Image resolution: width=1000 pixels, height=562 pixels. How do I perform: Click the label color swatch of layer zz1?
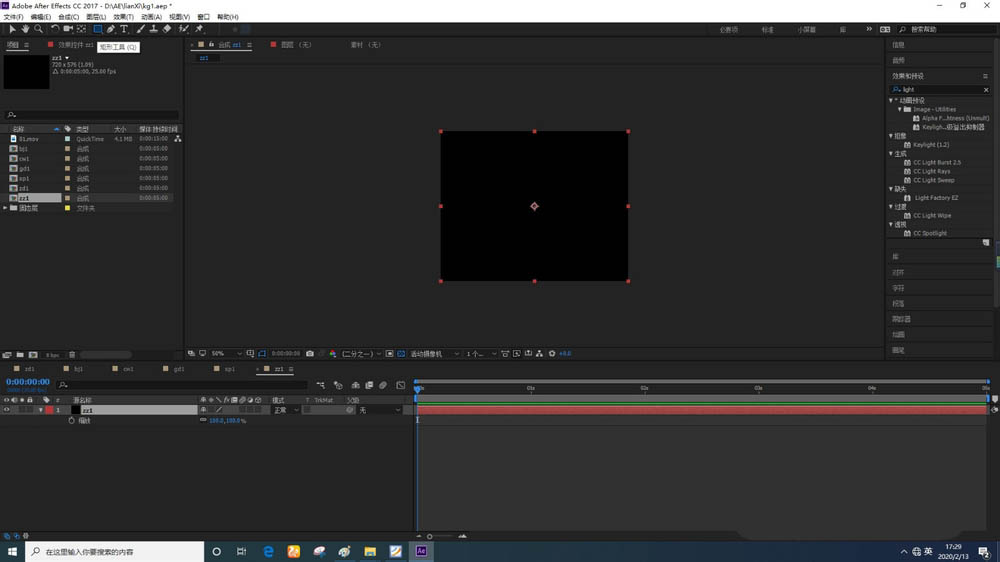pyautogui.click(x=49, y=410)
